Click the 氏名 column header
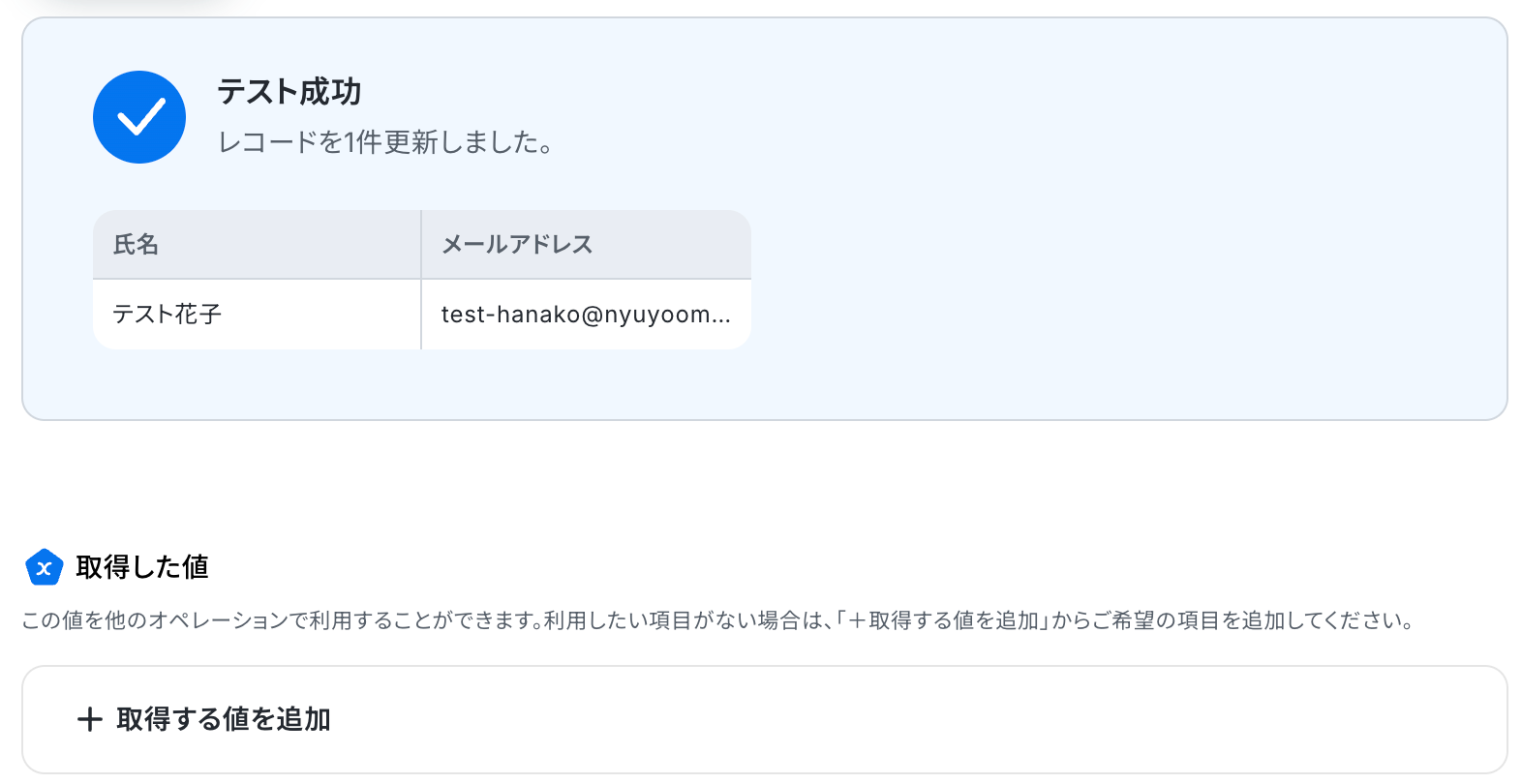The height and width of the screenshot is (784, 1522). (x=136, y=245)
